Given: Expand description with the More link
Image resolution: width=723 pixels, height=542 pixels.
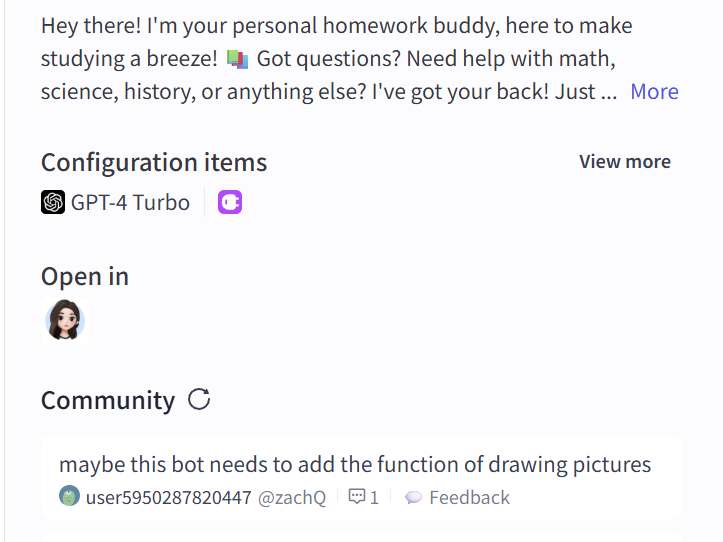Looking at the screenshot, I should click(654, 91).
